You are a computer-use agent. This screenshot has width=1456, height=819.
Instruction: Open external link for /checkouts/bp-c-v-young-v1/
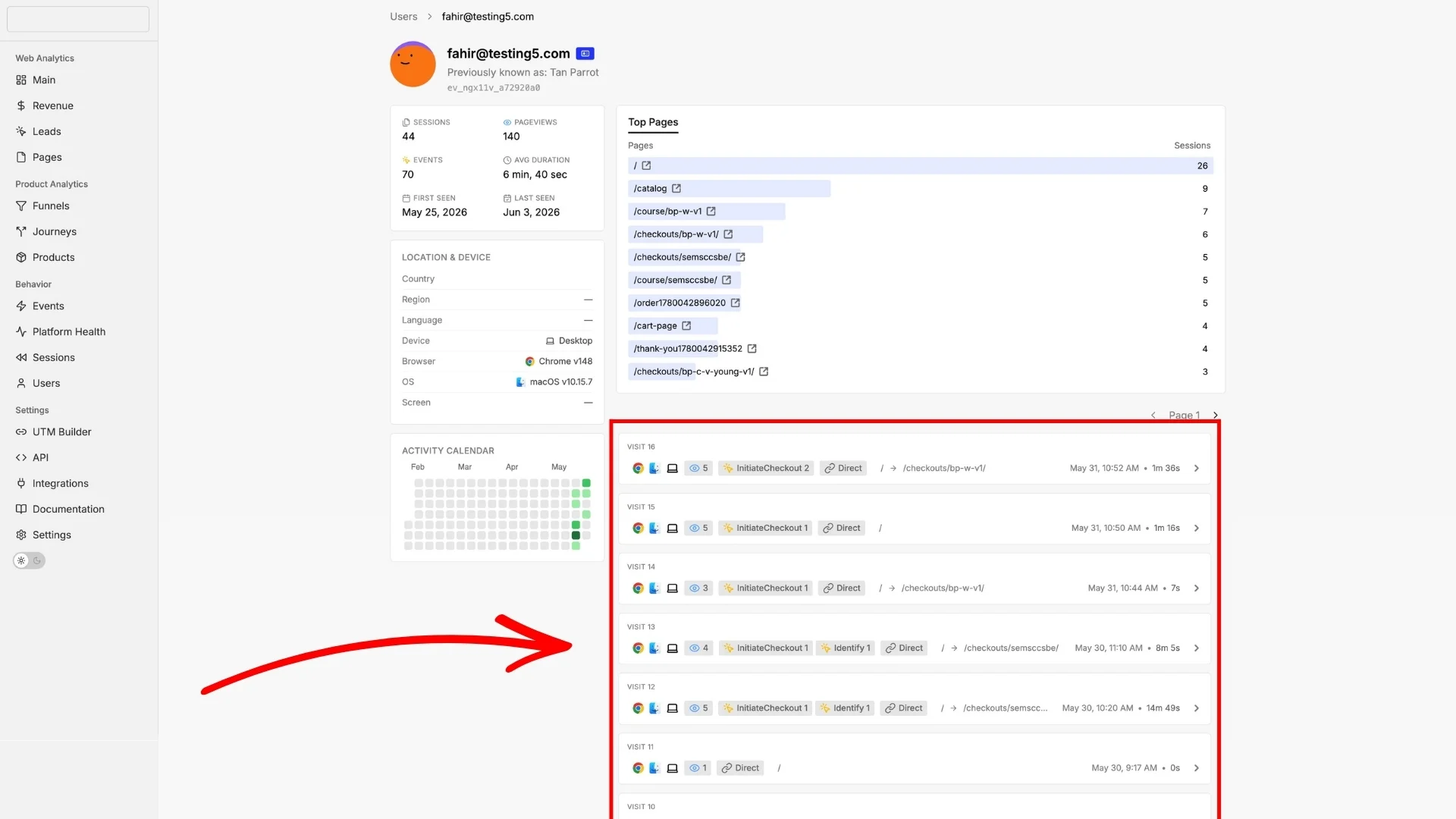click(x=764, y=372)
